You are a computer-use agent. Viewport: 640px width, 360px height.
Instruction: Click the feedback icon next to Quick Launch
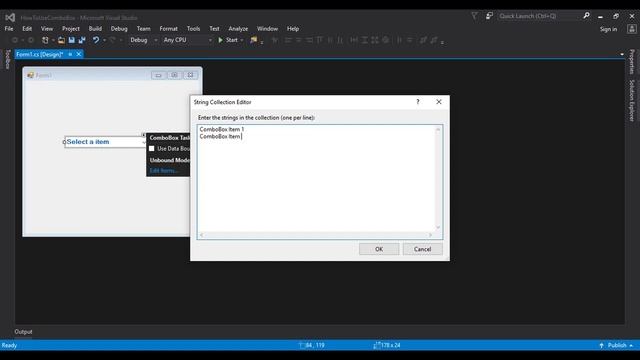[x=489, y=16]
